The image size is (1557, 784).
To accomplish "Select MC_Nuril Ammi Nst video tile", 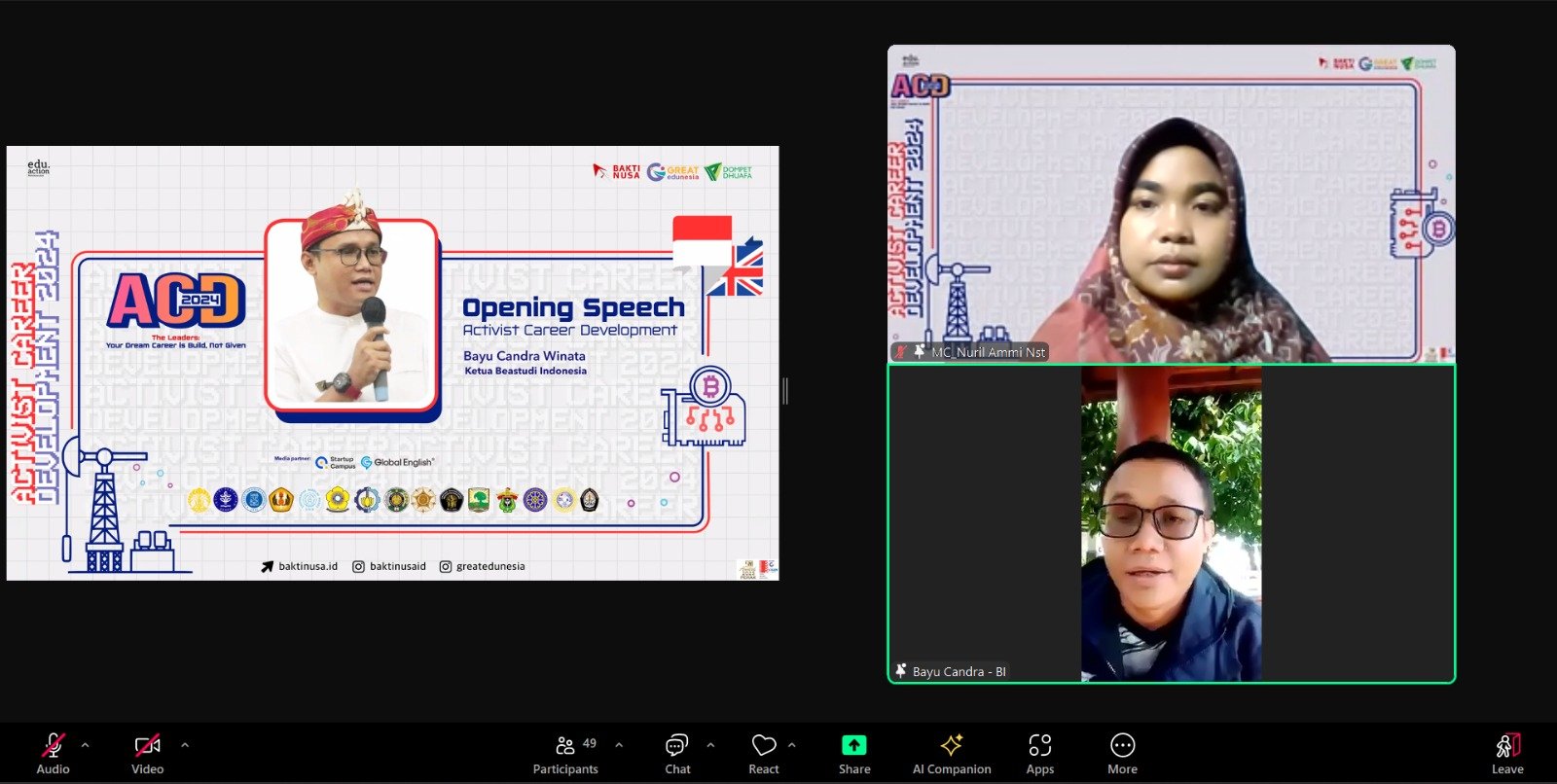I will coord(1171,204).
